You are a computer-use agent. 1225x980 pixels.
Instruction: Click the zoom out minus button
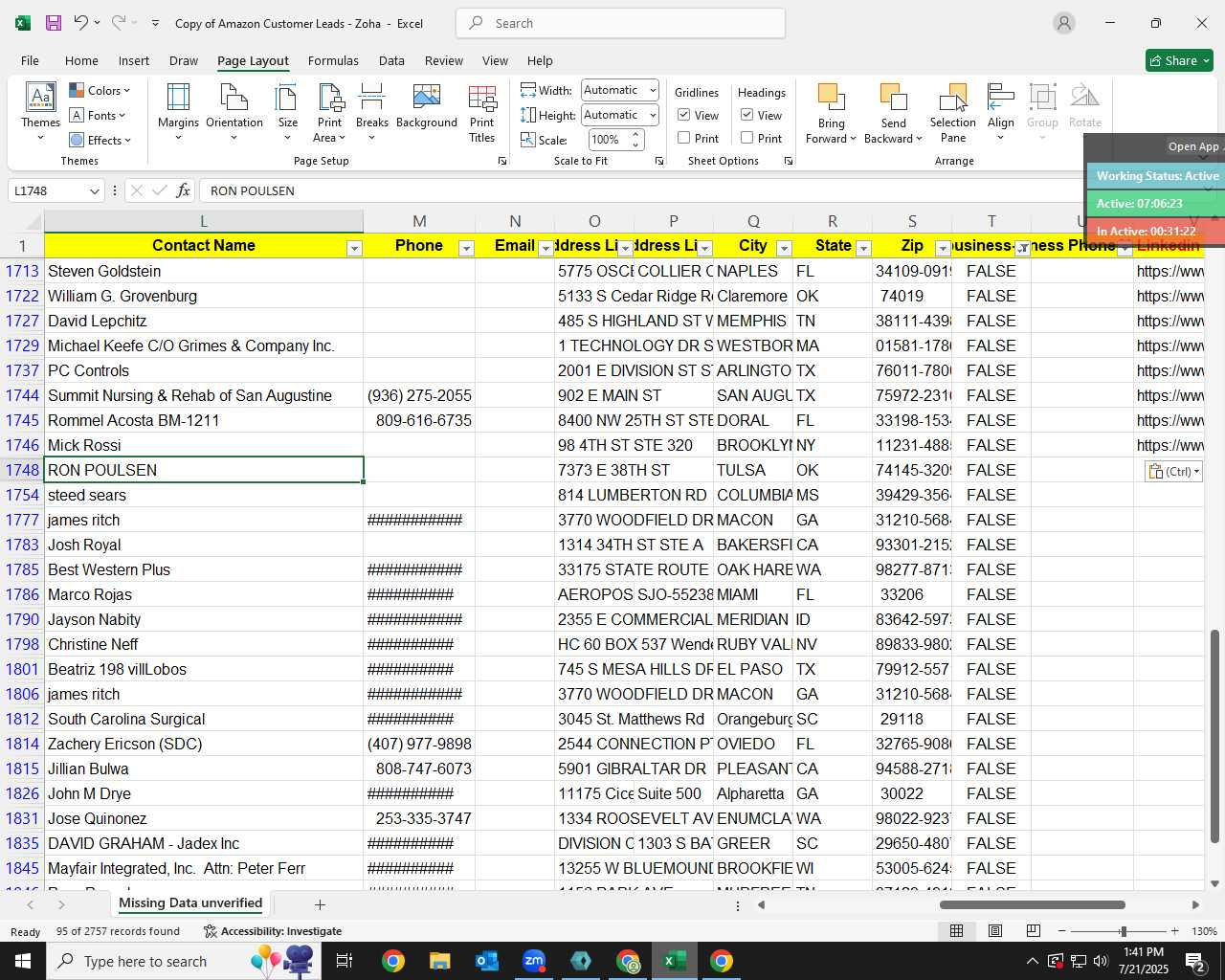click(1061, 931)
